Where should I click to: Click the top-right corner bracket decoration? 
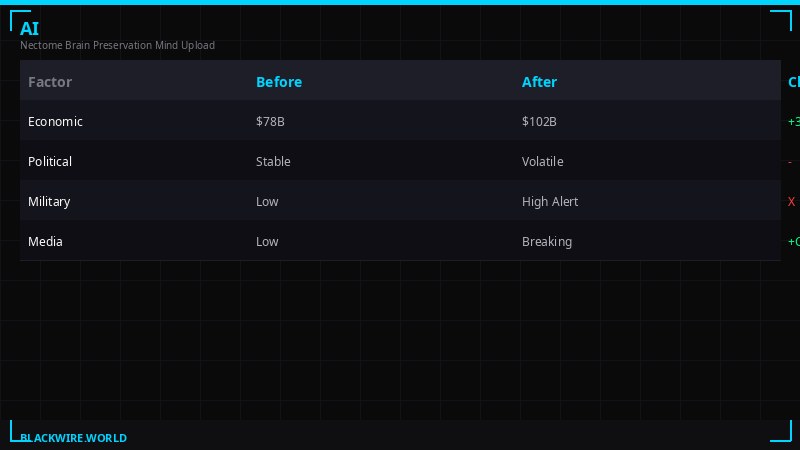point(780,20)
